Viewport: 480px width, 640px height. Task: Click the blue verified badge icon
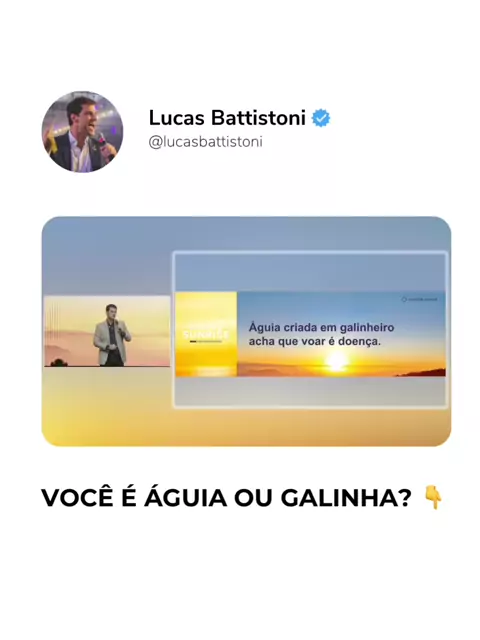click(321, 118)
